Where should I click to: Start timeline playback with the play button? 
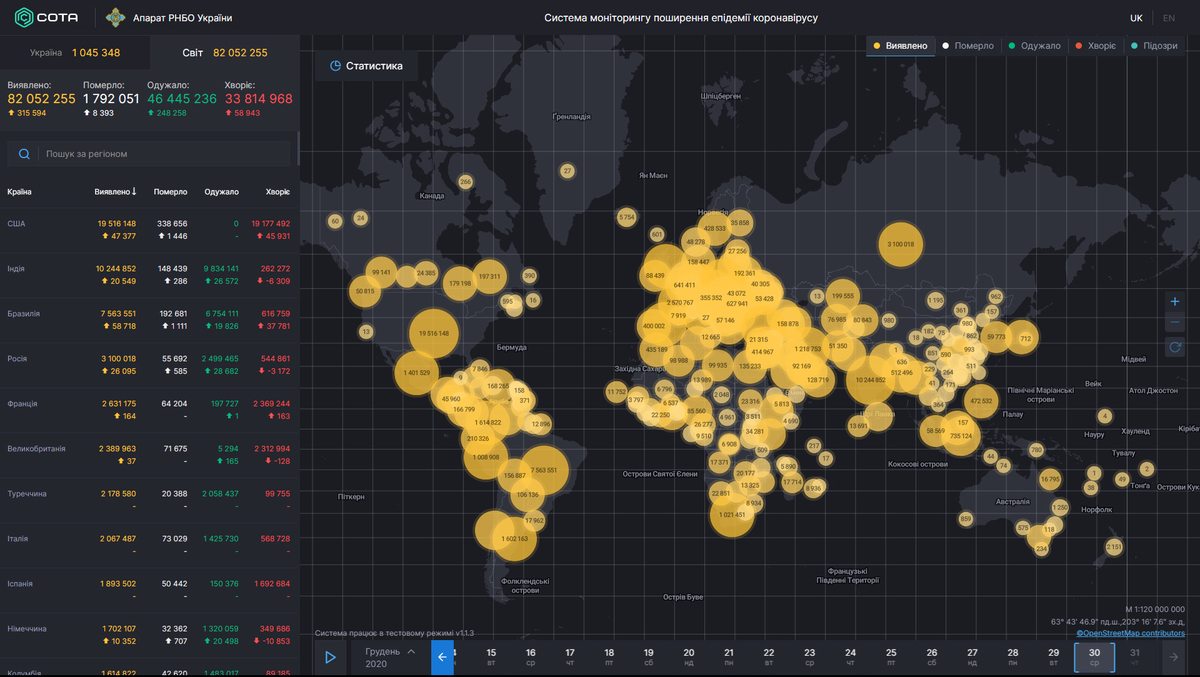click(330, 657)
